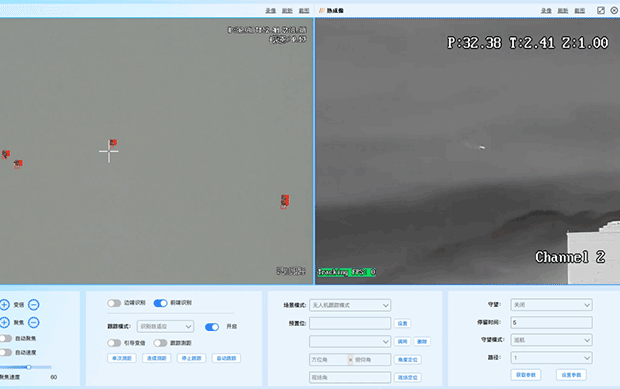Click the 角度定位 angle positioning button
The height and width of the screenshot is (389, 620).
pos(408,360)
